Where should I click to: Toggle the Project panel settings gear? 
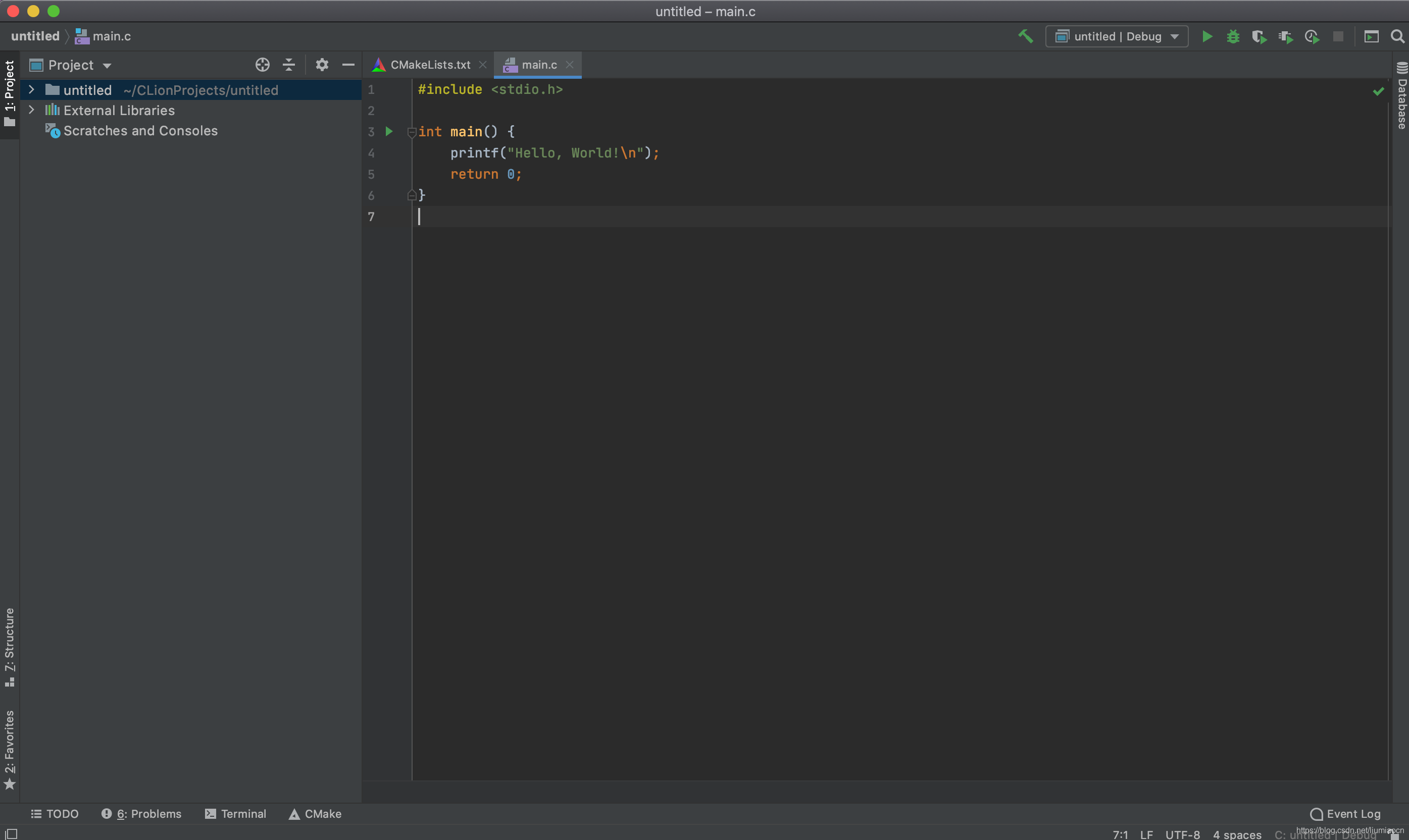point(320,64)
